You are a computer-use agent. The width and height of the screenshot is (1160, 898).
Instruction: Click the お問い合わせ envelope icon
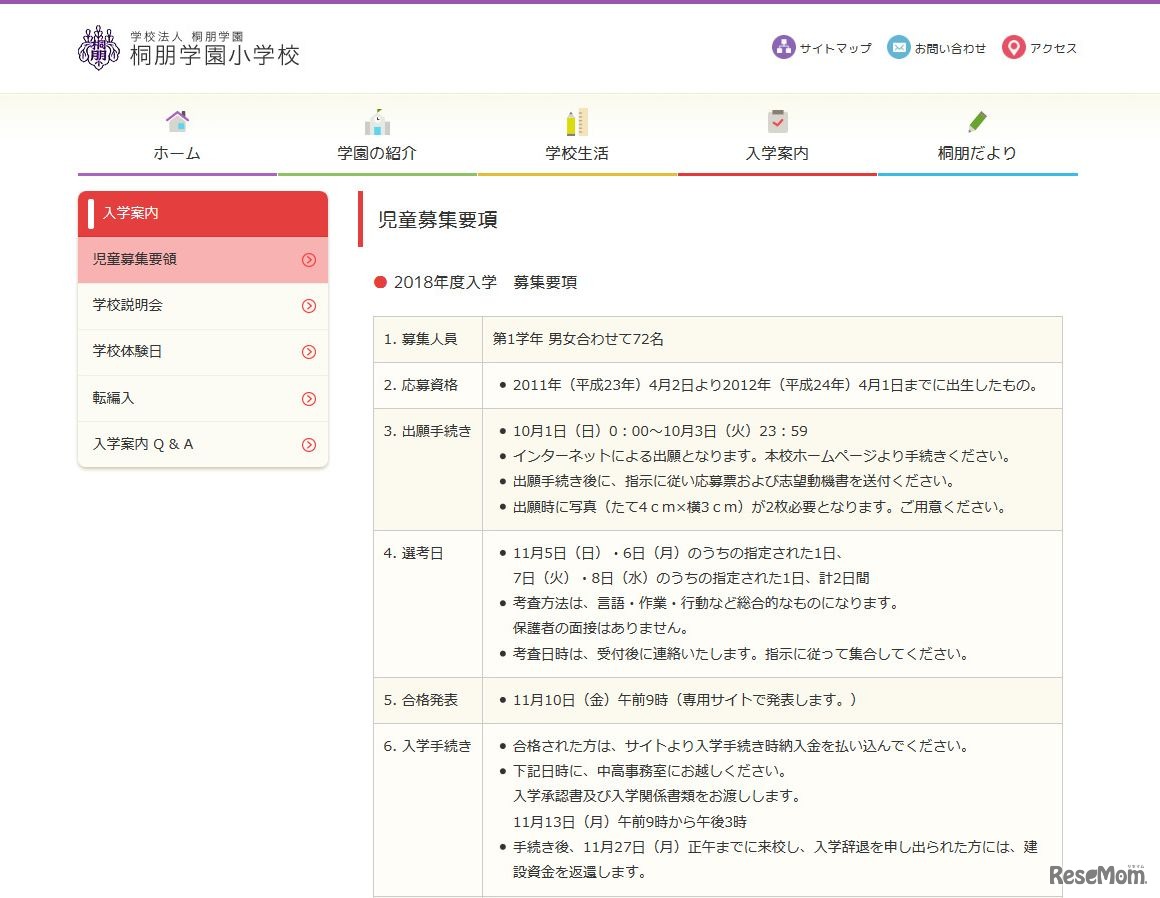tap(899, 48)
